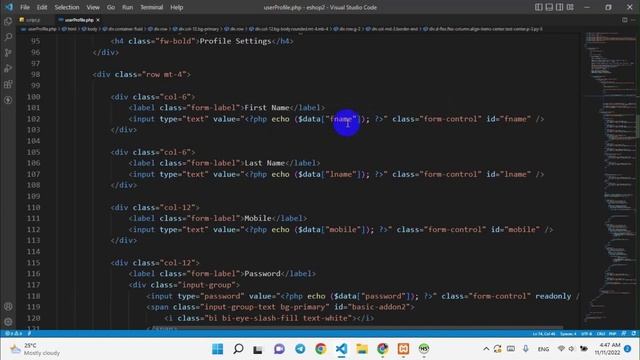640x360 pixels.
Task: Toggle the bottom panel layout icon
Action: (549, 7)
